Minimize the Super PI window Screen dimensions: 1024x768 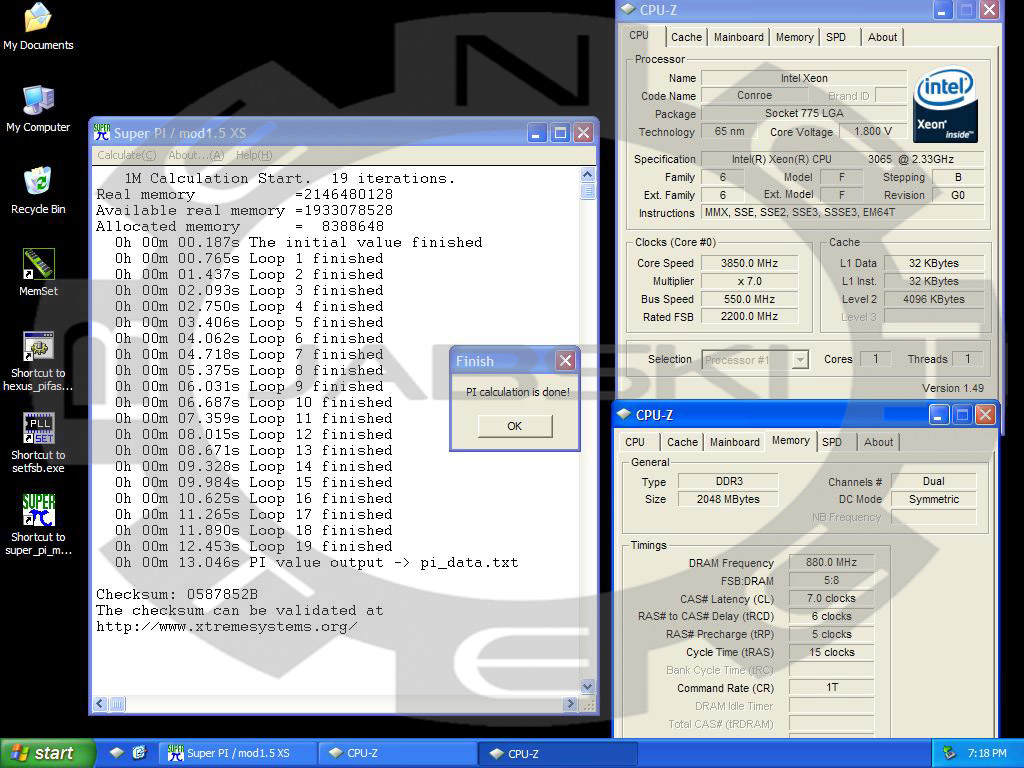(537, 133)
